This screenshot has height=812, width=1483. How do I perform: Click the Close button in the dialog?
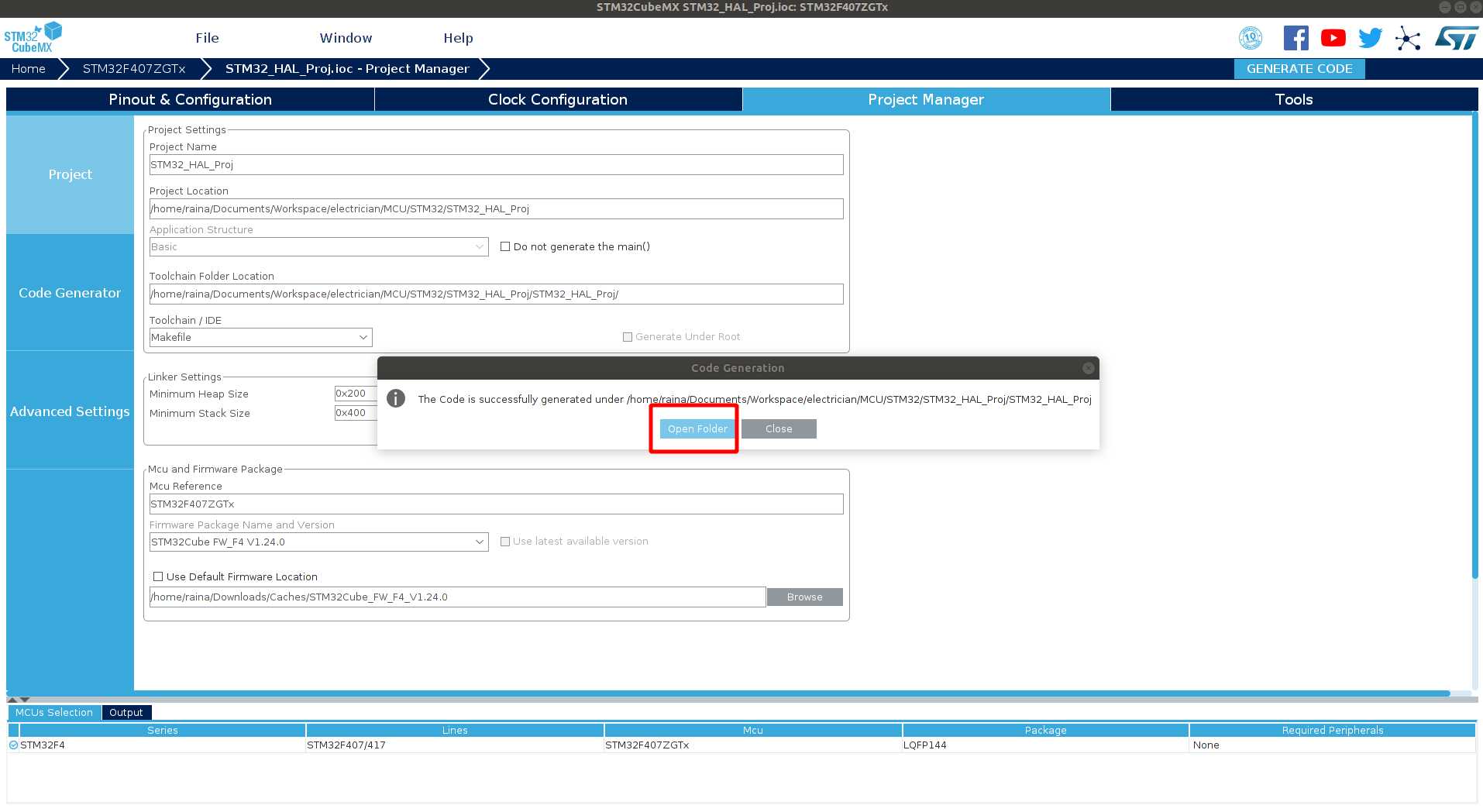[x=779, y=428]
